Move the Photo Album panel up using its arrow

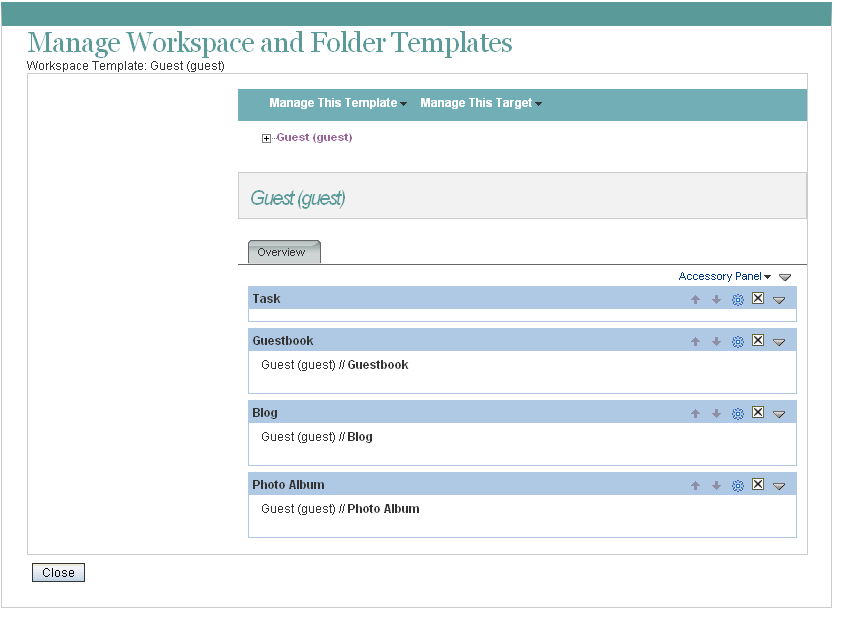click(695, 485)
